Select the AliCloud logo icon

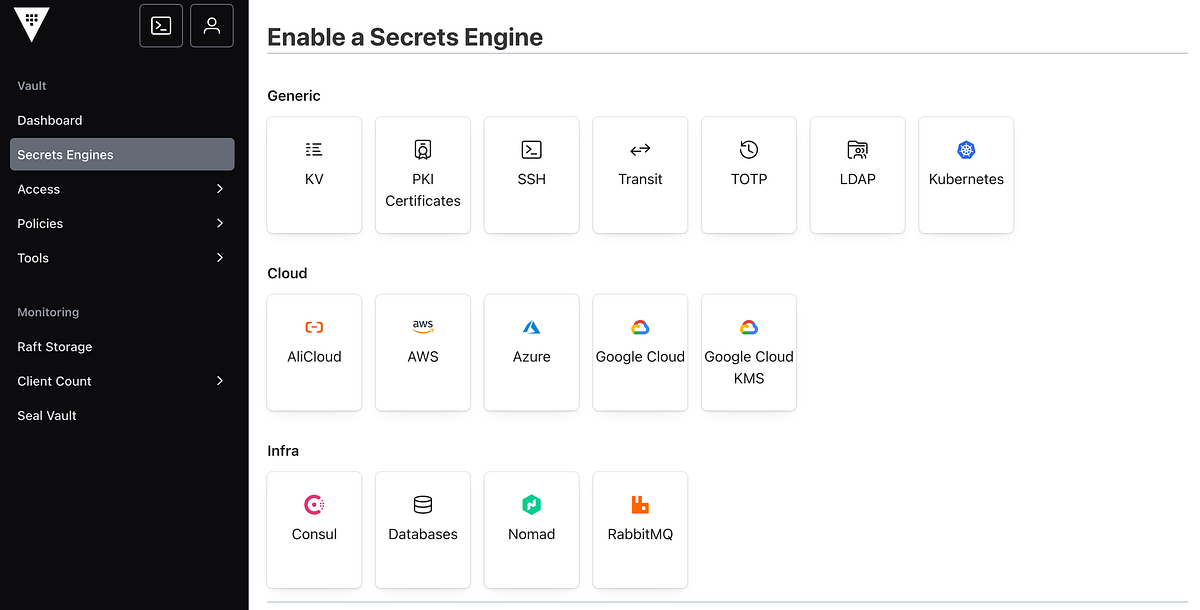pos(314,327)
